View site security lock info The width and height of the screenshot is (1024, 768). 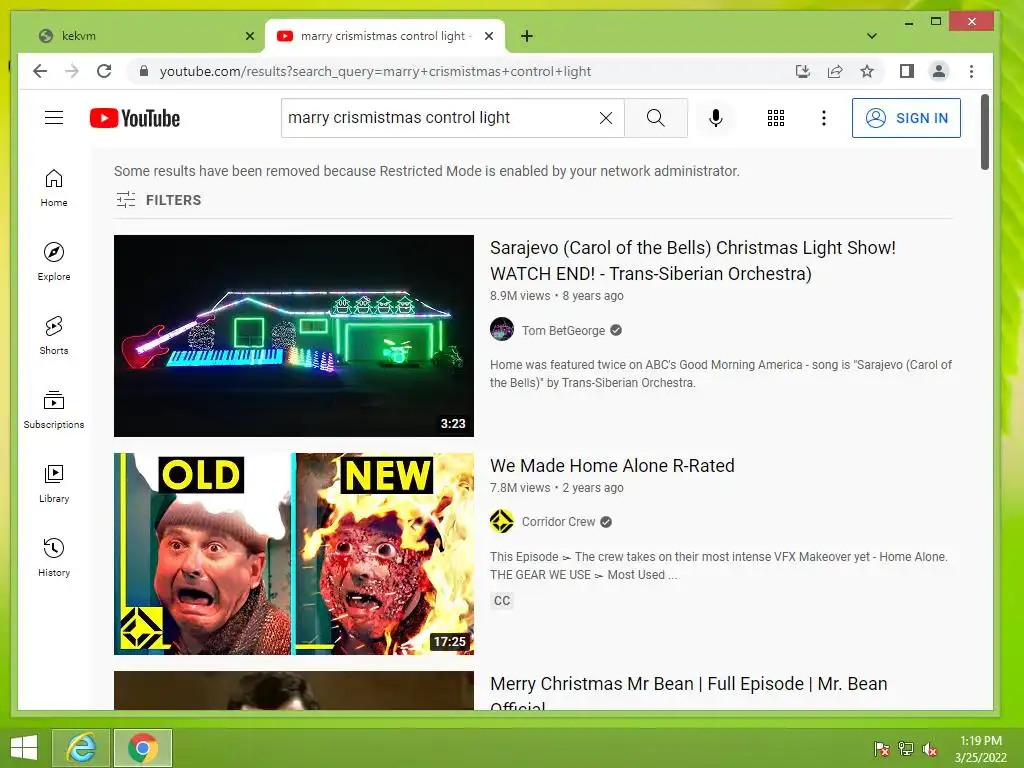(144, 71)
